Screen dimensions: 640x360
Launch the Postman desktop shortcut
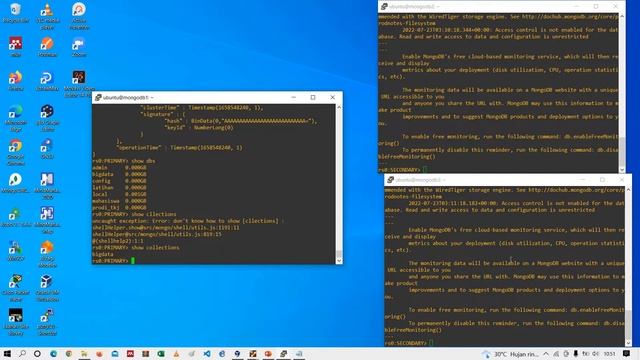point(47,46)
